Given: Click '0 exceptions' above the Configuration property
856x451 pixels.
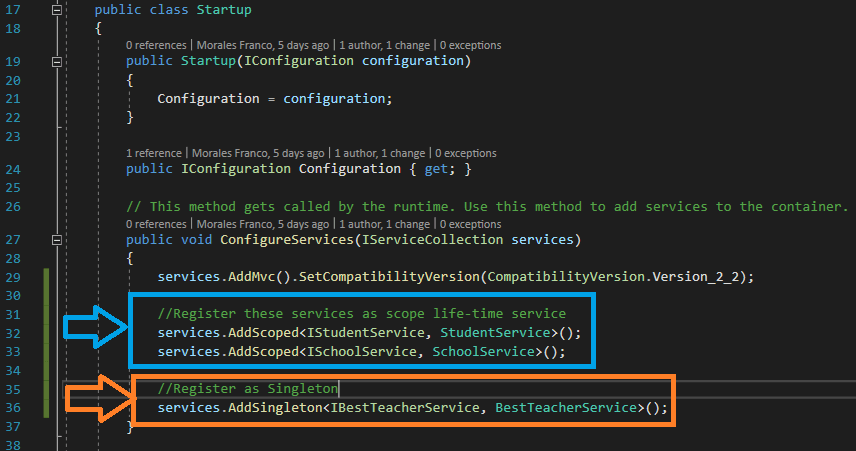Looking at the screenshot, I should coord(466,153).
